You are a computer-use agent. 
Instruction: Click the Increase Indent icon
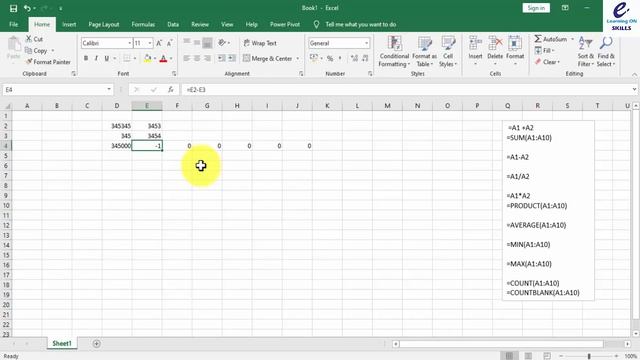click(x=232, y=58)
